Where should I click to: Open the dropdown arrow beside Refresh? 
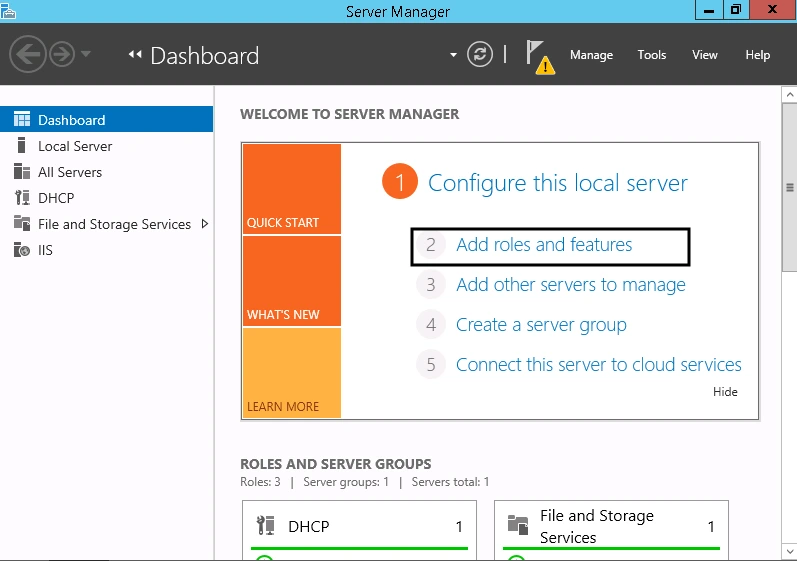453,55
